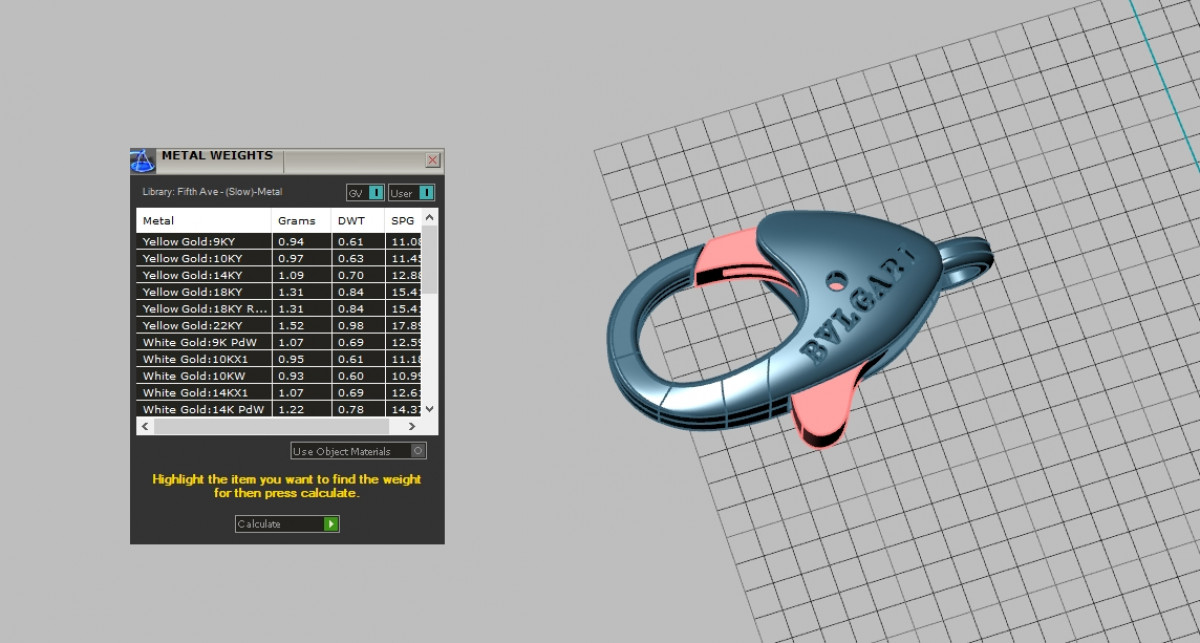Click the vertical scrollbar thumb
This screenshot has width=1200, height=643.
[x=430, y=260]
